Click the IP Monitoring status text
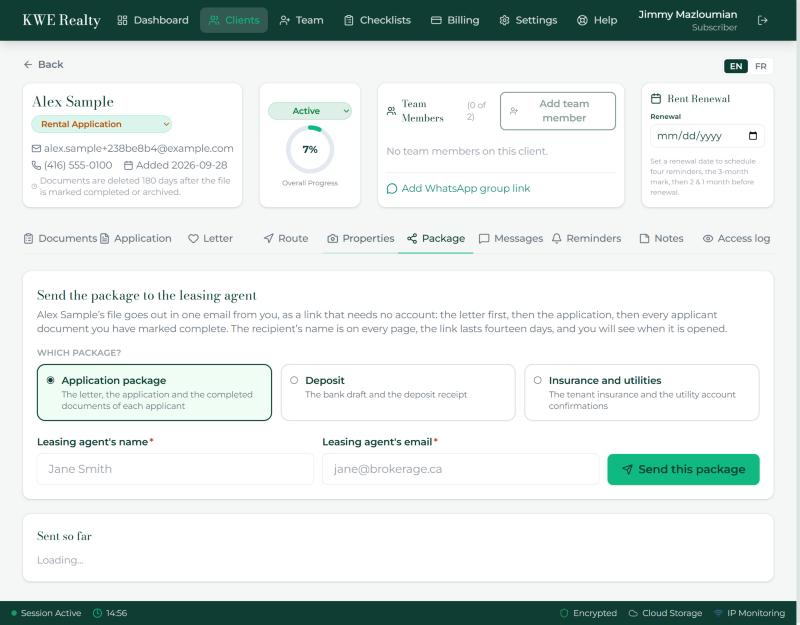The width and height of the screenshot is (800, 625). 756,613
